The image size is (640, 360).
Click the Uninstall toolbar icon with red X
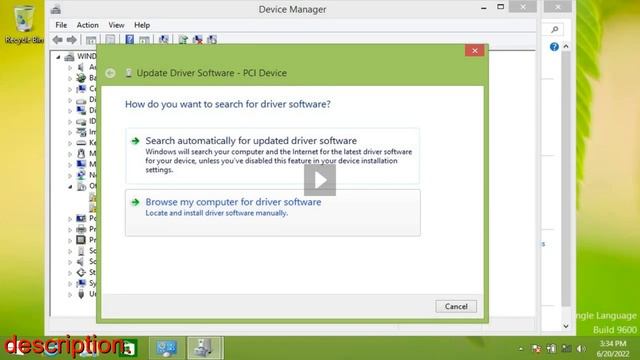pyautogui.click(x=198, y=40)
